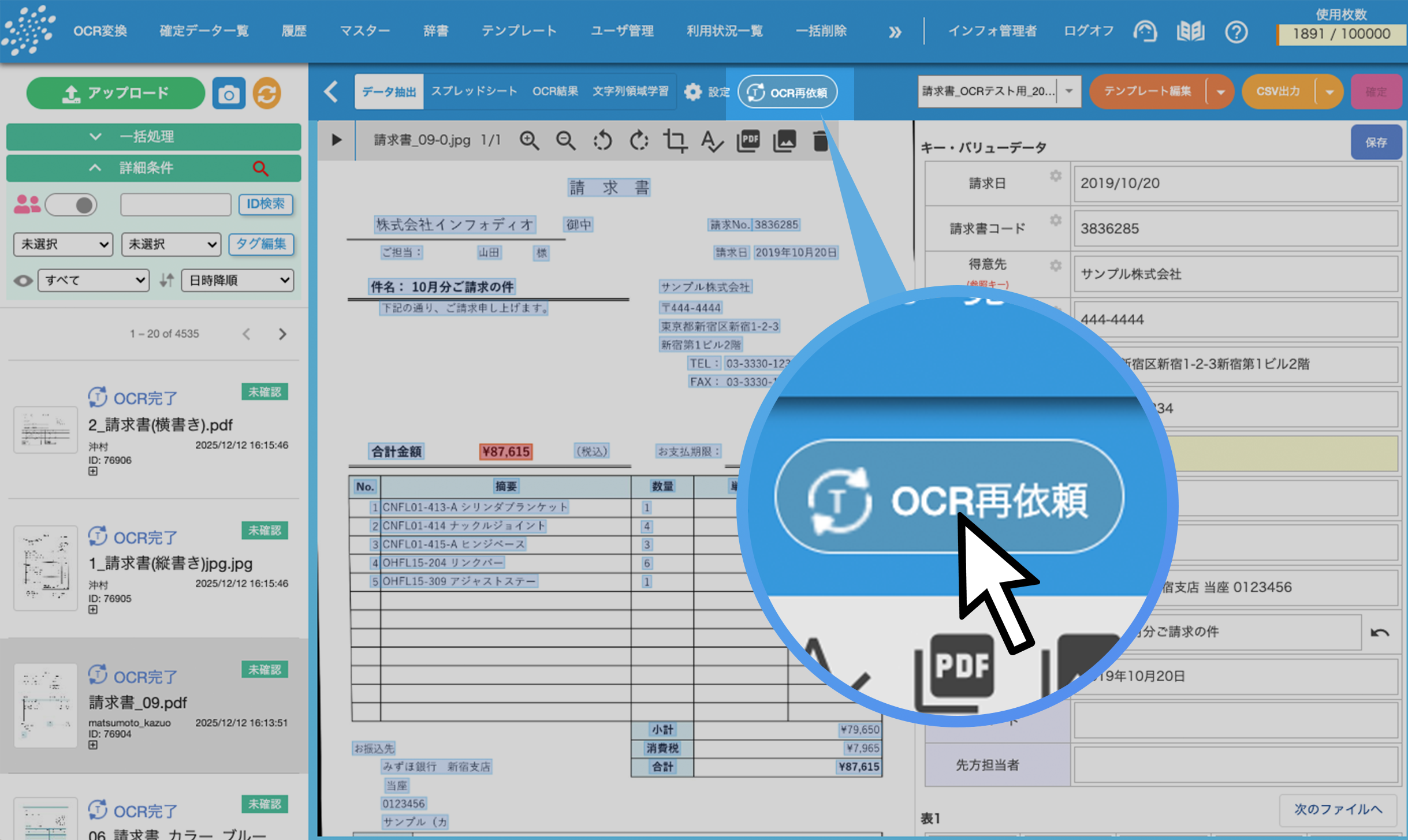This screenshot has width=1408, height=840.
Task: Click the orange refresh icon
Action: [x=266, y=94]
